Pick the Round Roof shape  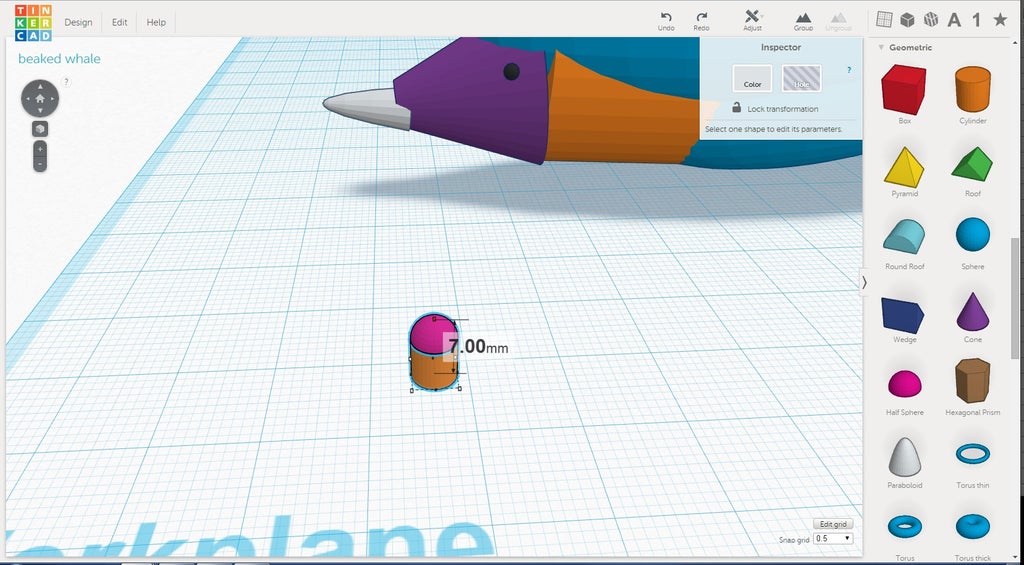(x=904, y=236)
